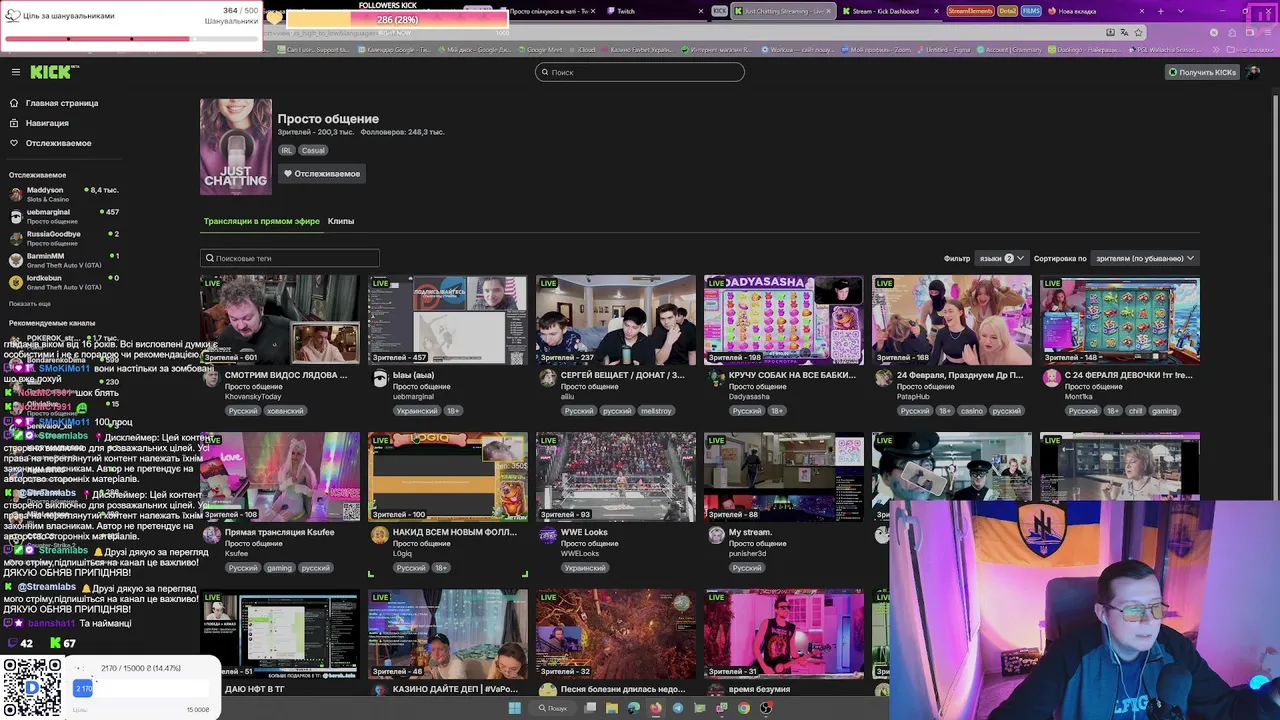Viewport: 1280px width, 720px height.
Task: Switch to the Нова вкладка tab
Action: pyautogui.click(x=1095, y=11)
